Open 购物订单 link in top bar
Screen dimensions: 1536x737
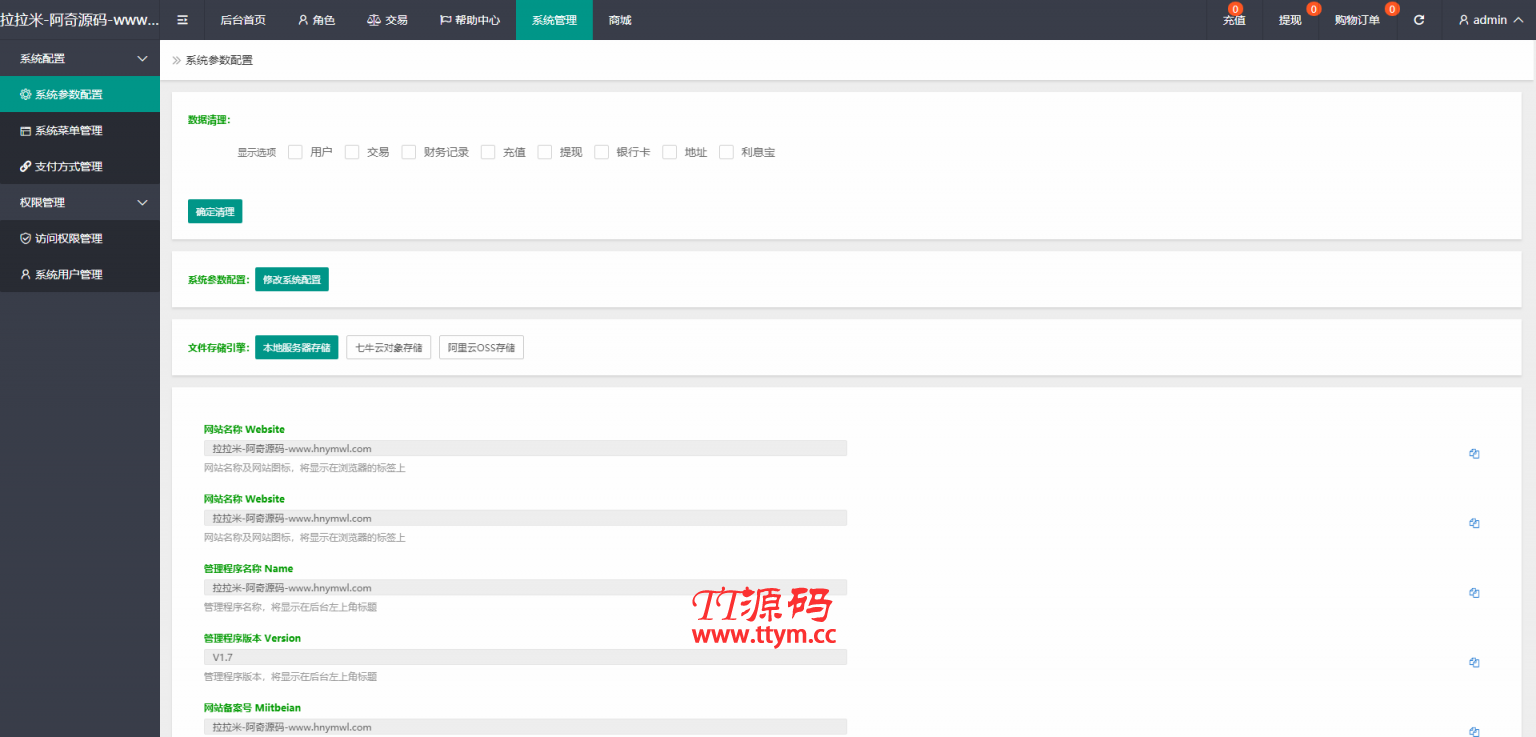[x=1357, y=21]
